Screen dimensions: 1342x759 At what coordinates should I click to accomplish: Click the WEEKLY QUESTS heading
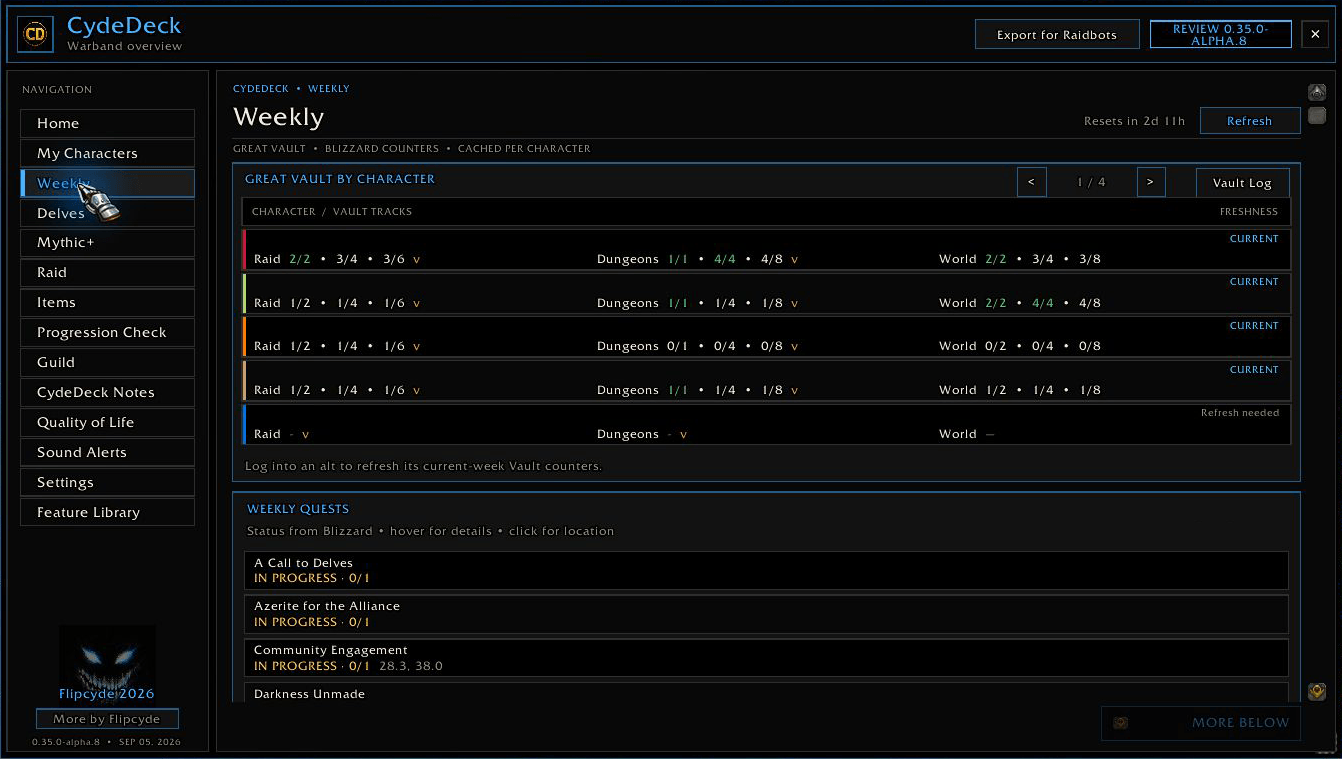tap(298, 509)
